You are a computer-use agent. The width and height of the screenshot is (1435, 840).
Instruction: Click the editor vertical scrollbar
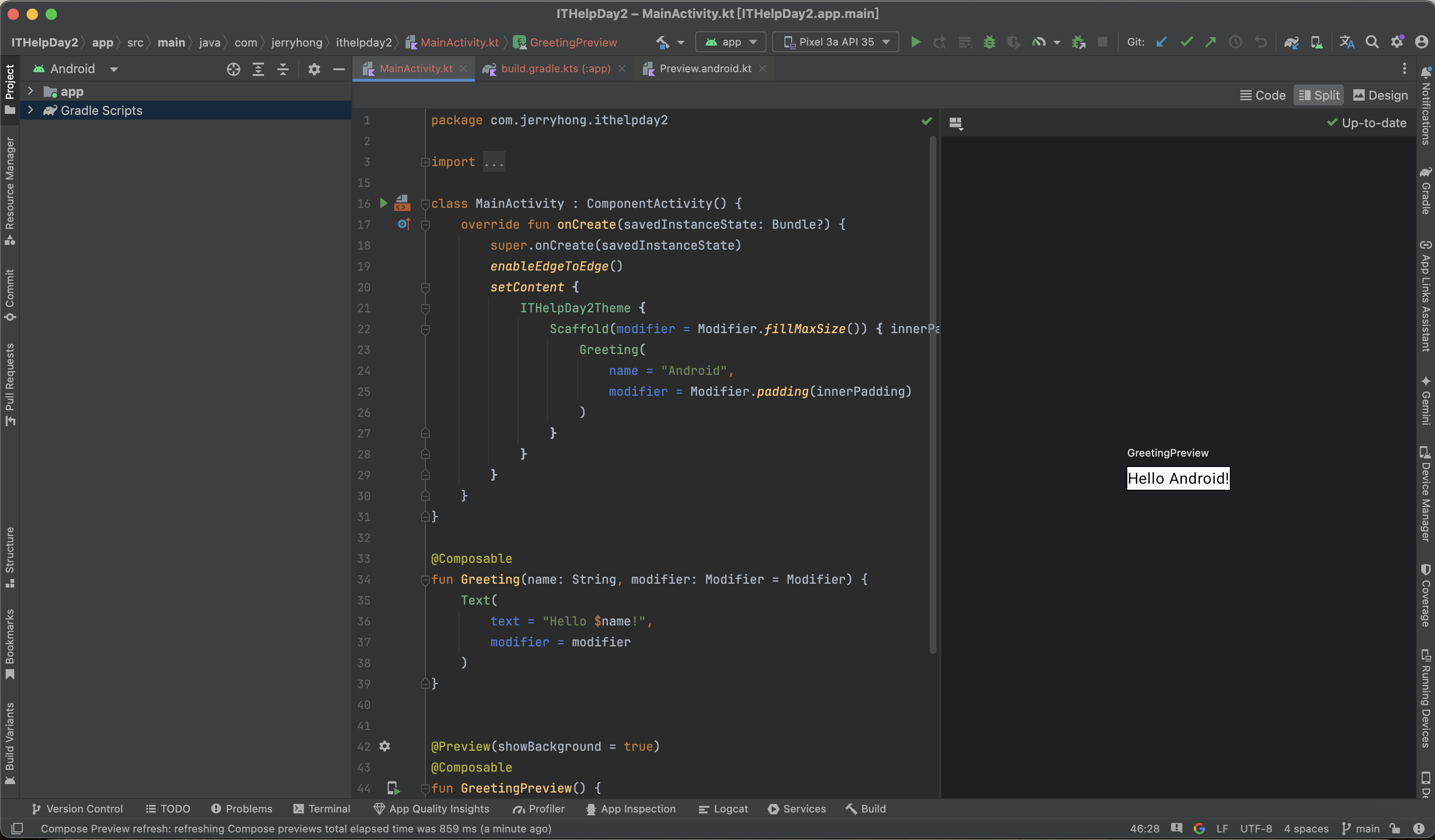point(933,395)
